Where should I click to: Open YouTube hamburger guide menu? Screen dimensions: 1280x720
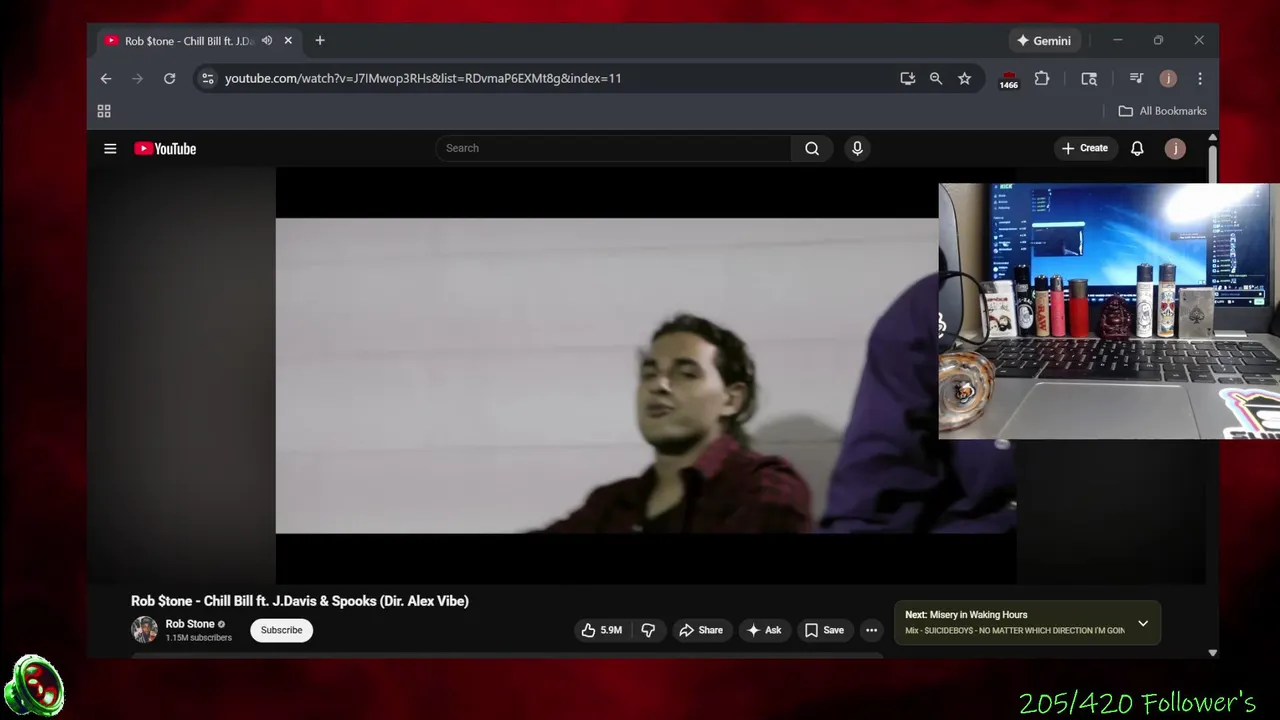(x=110, y=148)
